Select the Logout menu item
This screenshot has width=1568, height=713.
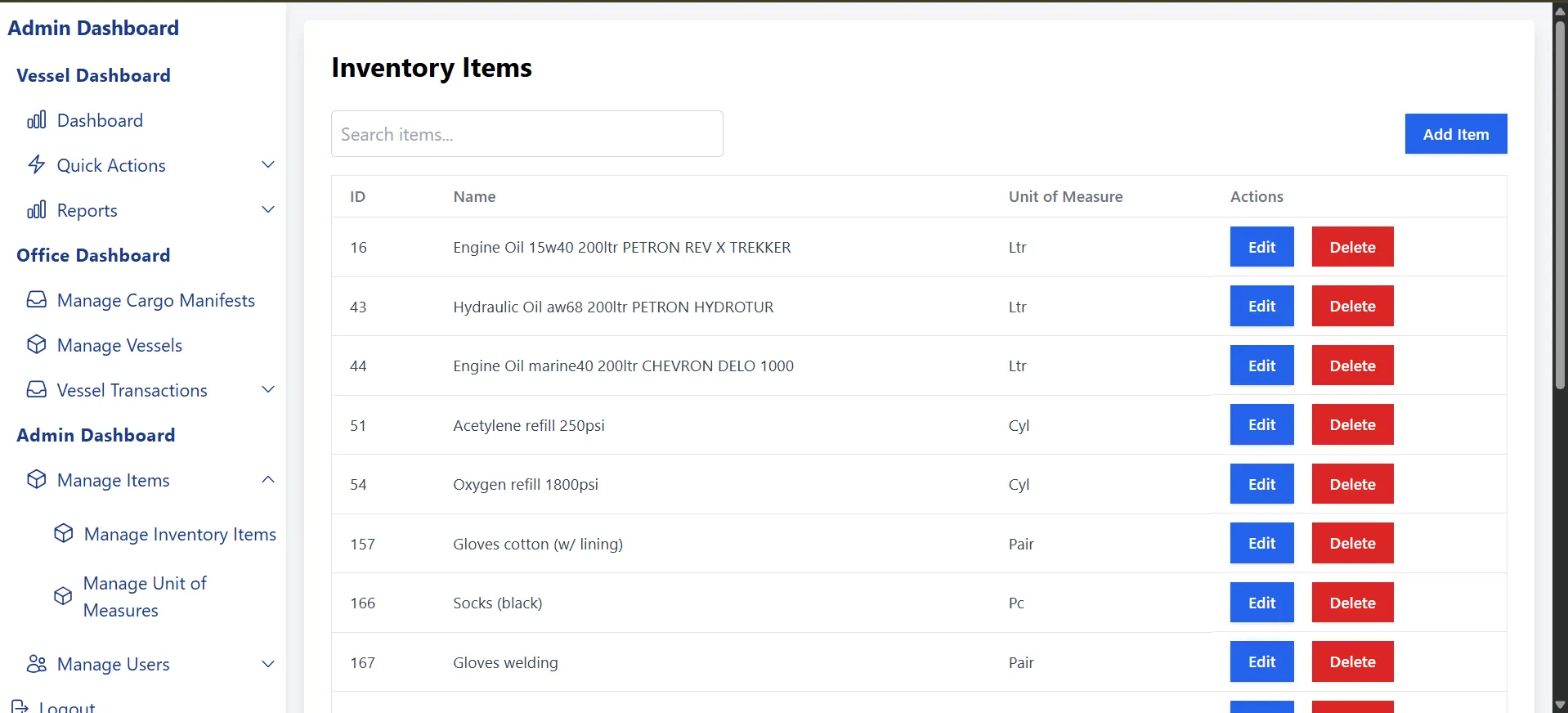click(67, 707)
